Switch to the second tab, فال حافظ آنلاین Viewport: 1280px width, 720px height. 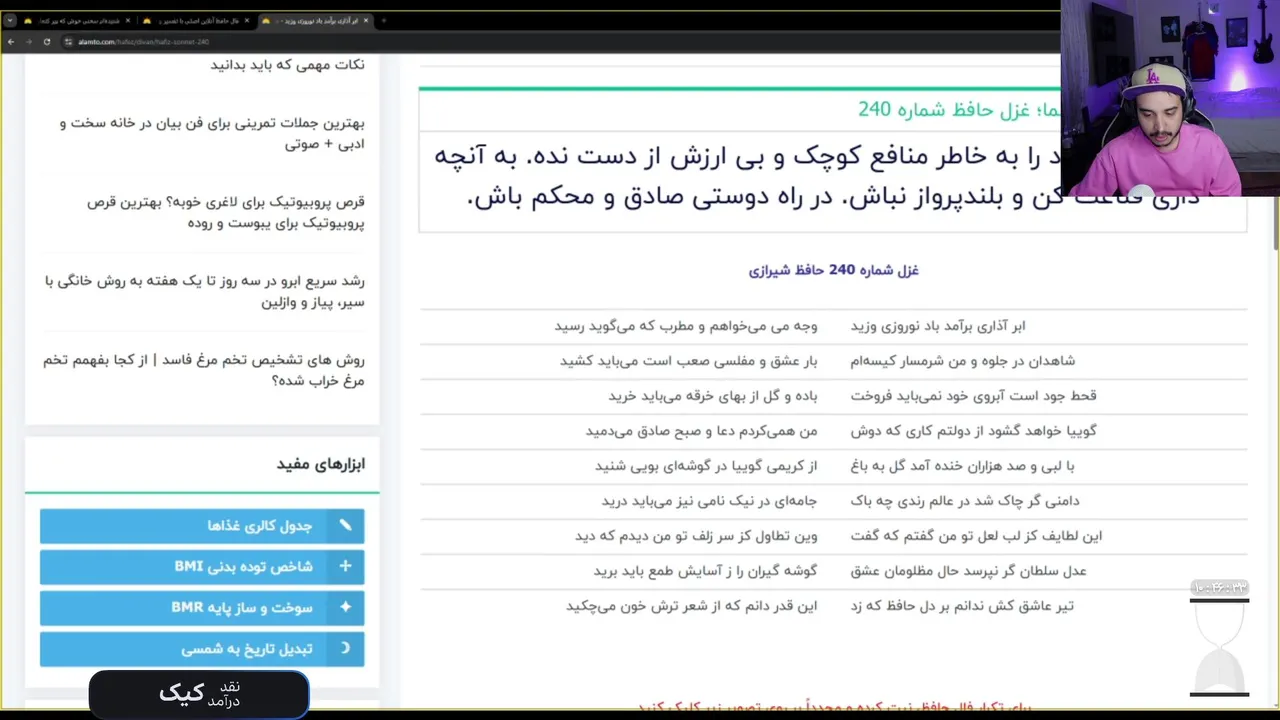tap(195, 20)
